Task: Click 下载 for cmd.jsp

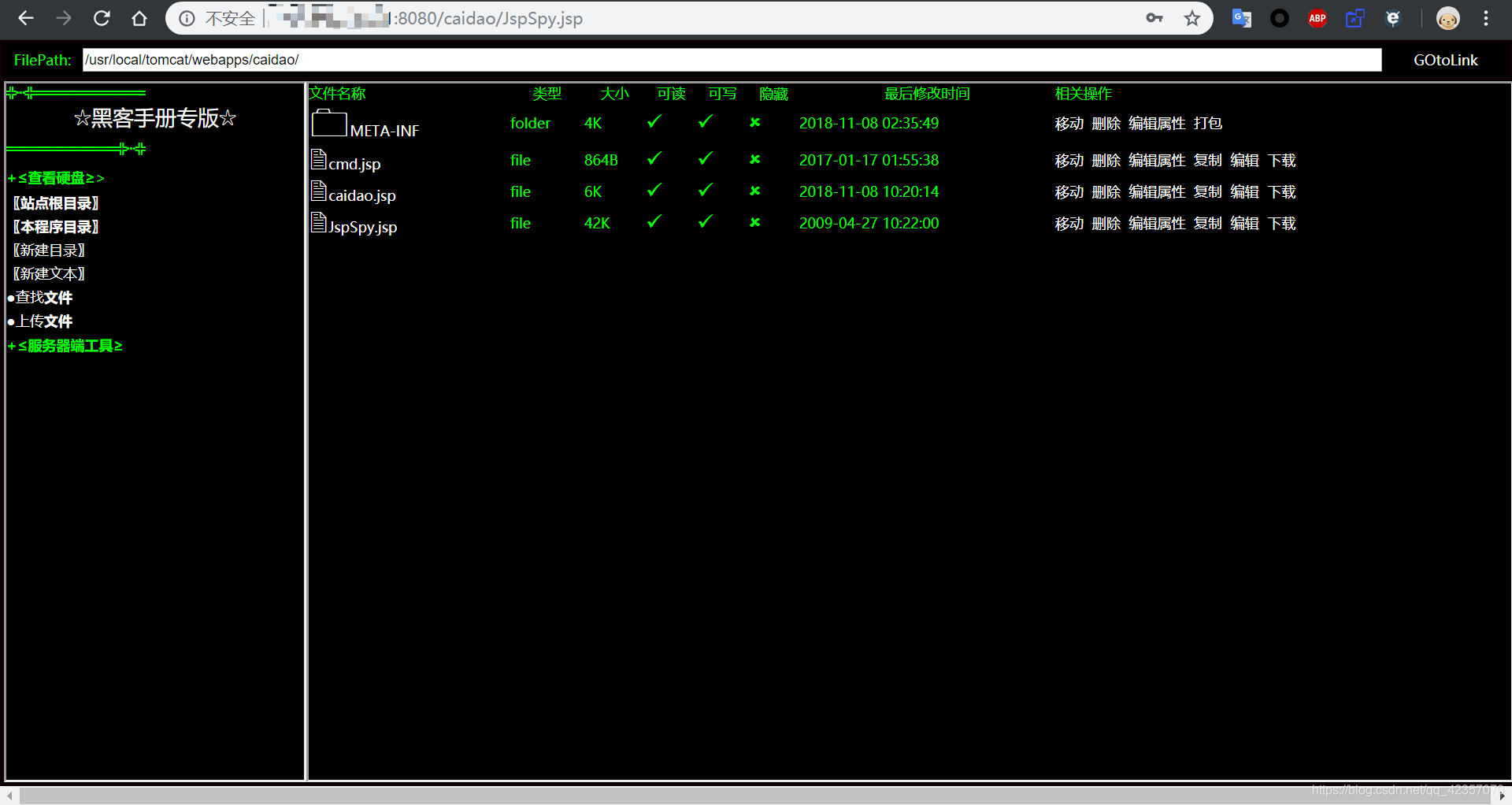Action: (x=1282, y=161)
